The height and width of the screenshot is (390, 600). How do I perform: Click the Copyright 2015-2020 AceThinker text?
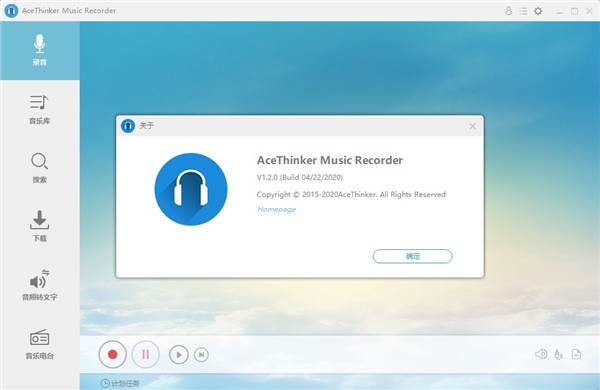click(351, 194)
